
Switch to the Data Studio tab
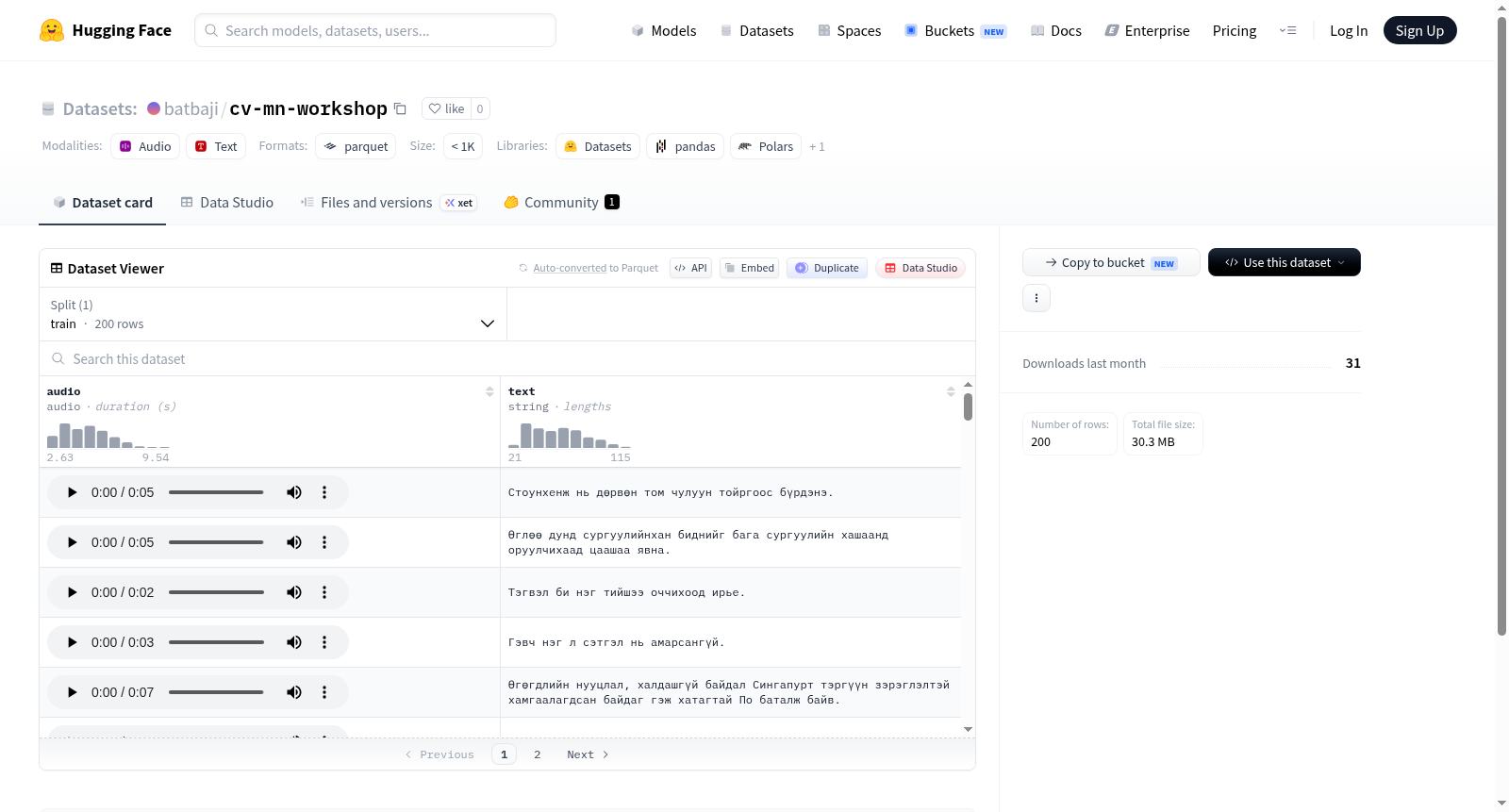[226, 202]
